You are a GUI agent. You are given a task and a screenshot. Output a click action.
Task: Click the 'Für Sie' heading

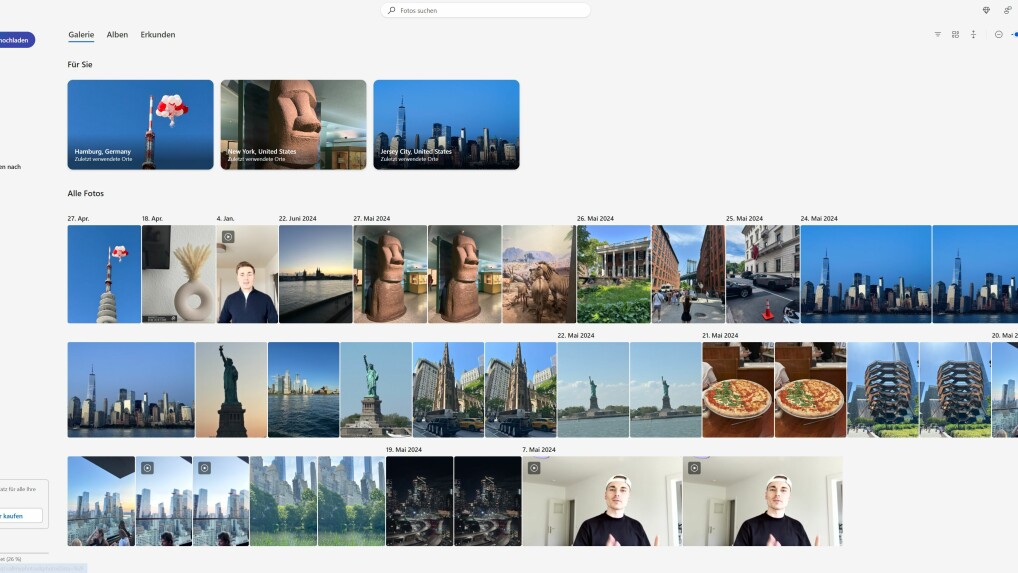click(x=80, y=64)
